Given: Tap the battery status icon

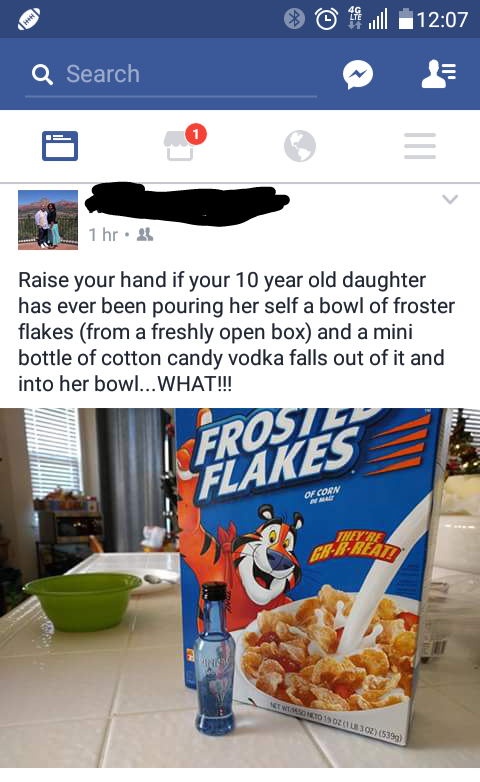Looking at the screenshot, I should pos(406,19).
